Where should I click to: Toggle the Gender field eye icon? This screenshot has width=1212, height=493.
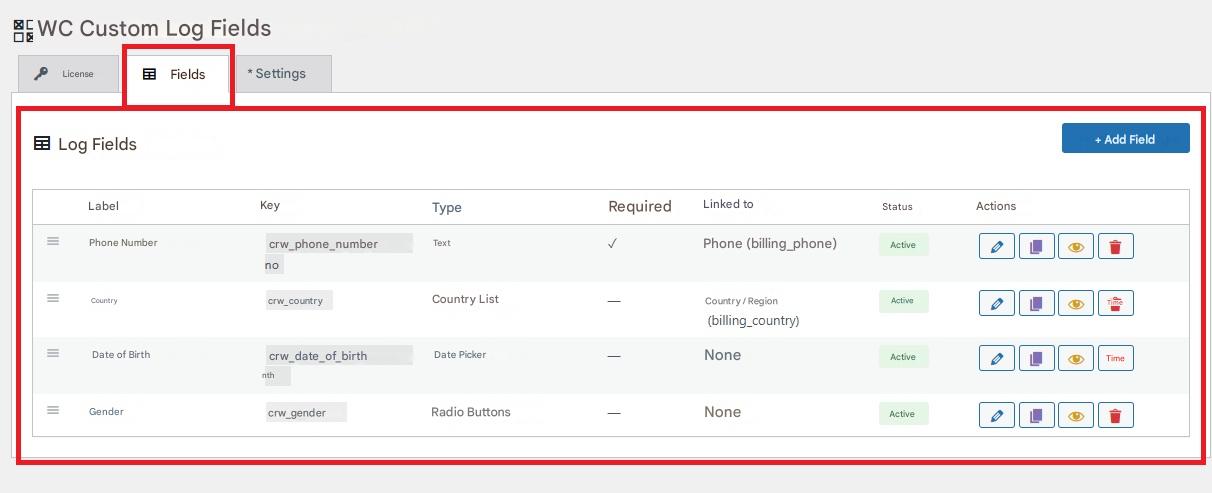tap(1076, 415)
